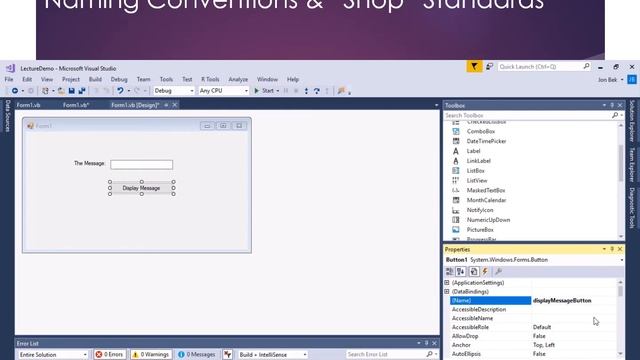Open the Undo history dropdown arrow
The image size is (640, 360).
point(129,91)
